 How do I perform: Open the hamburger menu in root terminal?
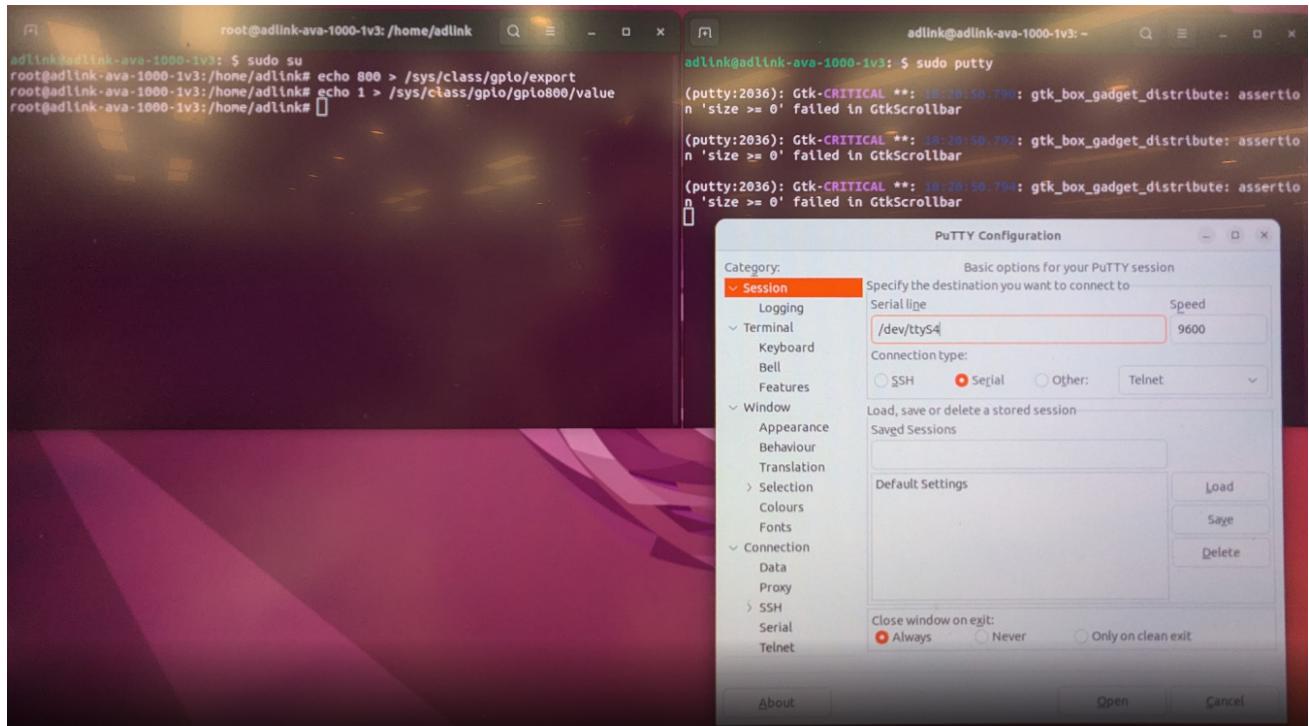(548, 31)
